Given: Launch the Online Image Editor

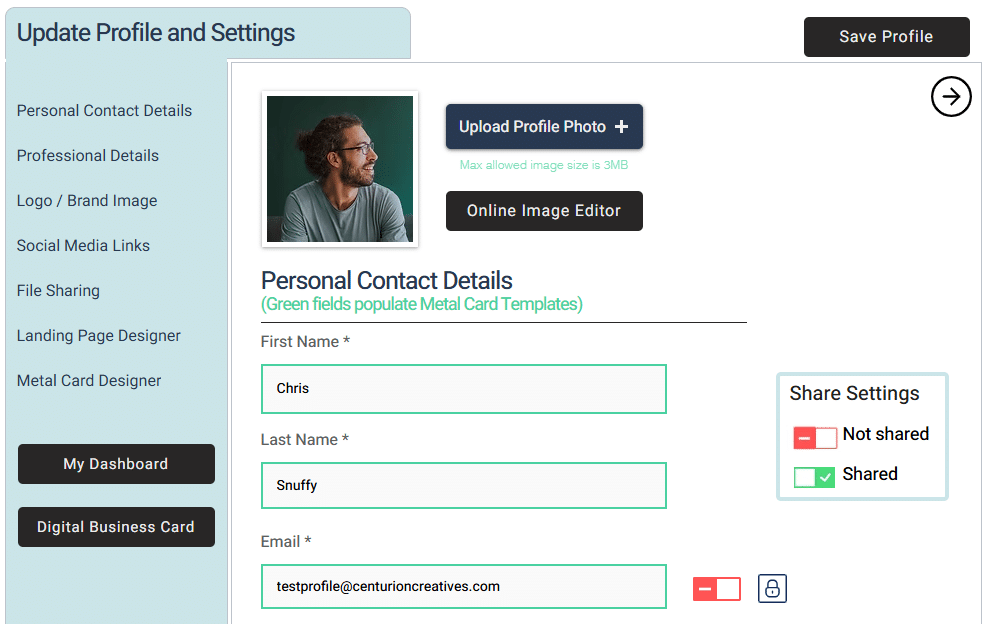Looking at the screenshot, I should coord(544,211).
